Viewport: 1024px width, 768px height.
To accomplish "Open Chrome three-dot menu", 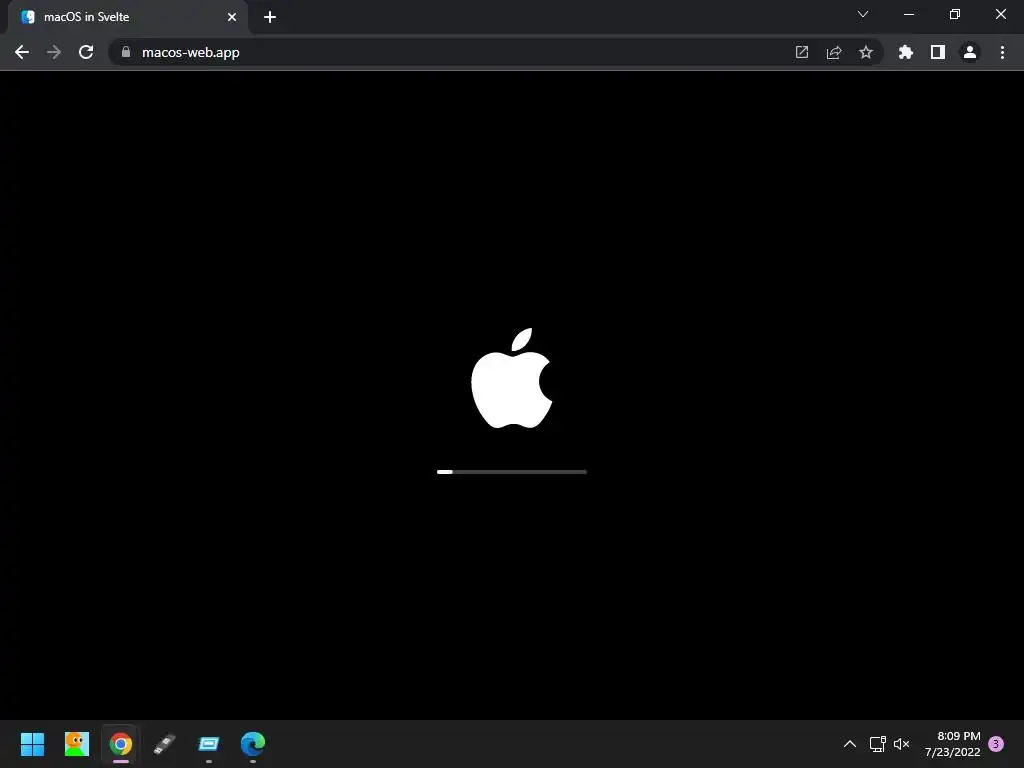I will [x=1002, y=52].
